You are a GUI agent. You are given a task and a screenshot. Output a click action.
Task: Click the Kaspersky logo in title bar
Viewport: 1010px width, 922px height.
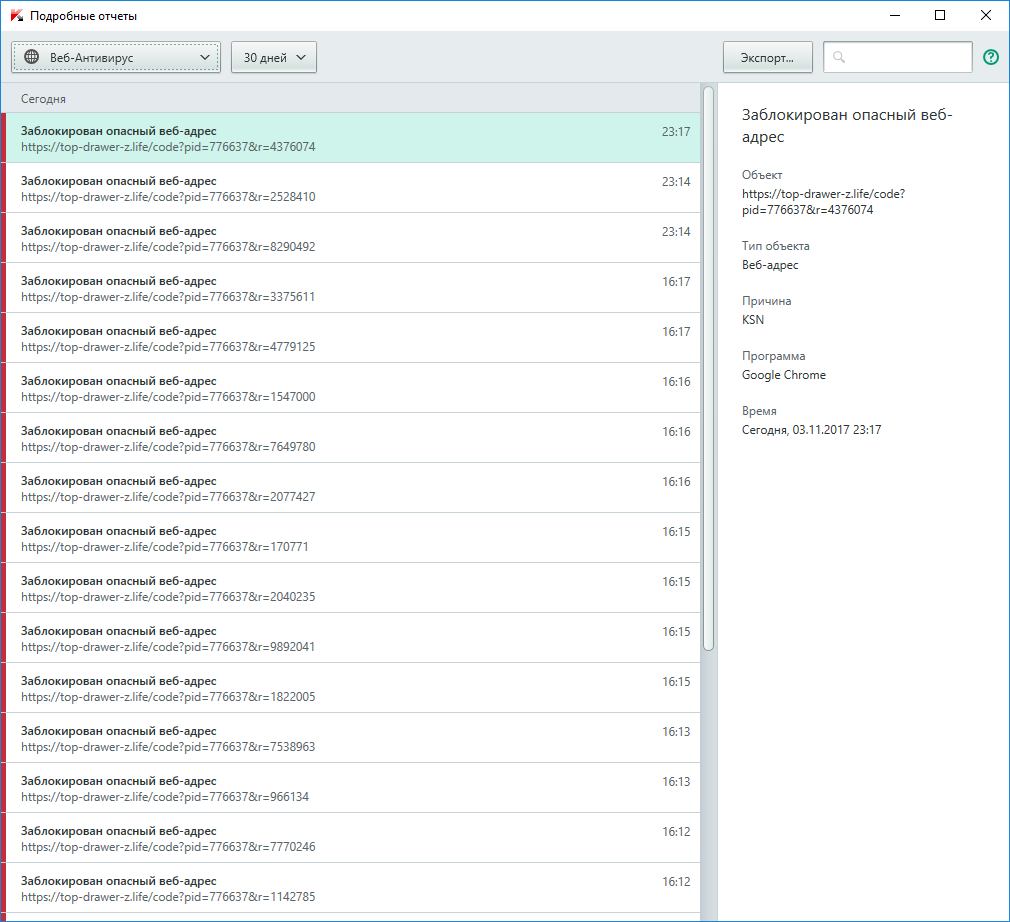pos(16,16)
